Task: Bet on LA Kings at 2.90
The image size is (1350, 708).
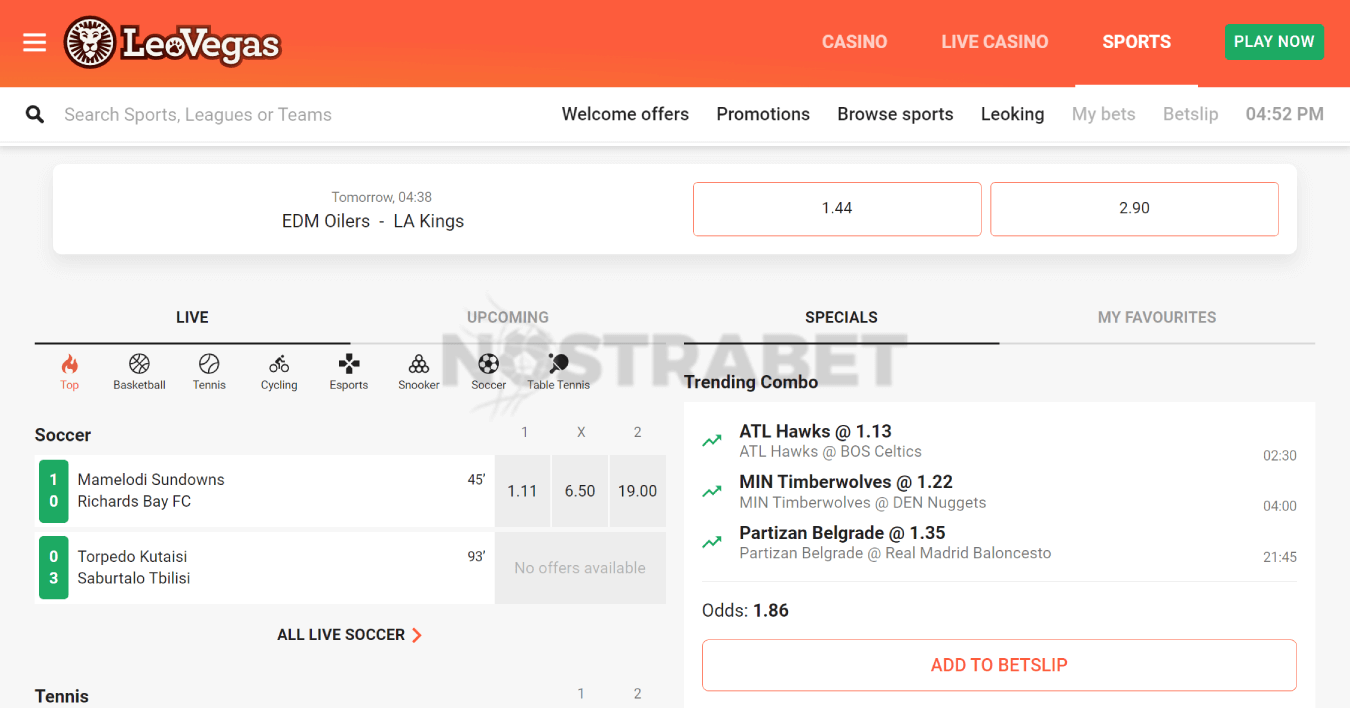Action: click(x=1134, y=209)
